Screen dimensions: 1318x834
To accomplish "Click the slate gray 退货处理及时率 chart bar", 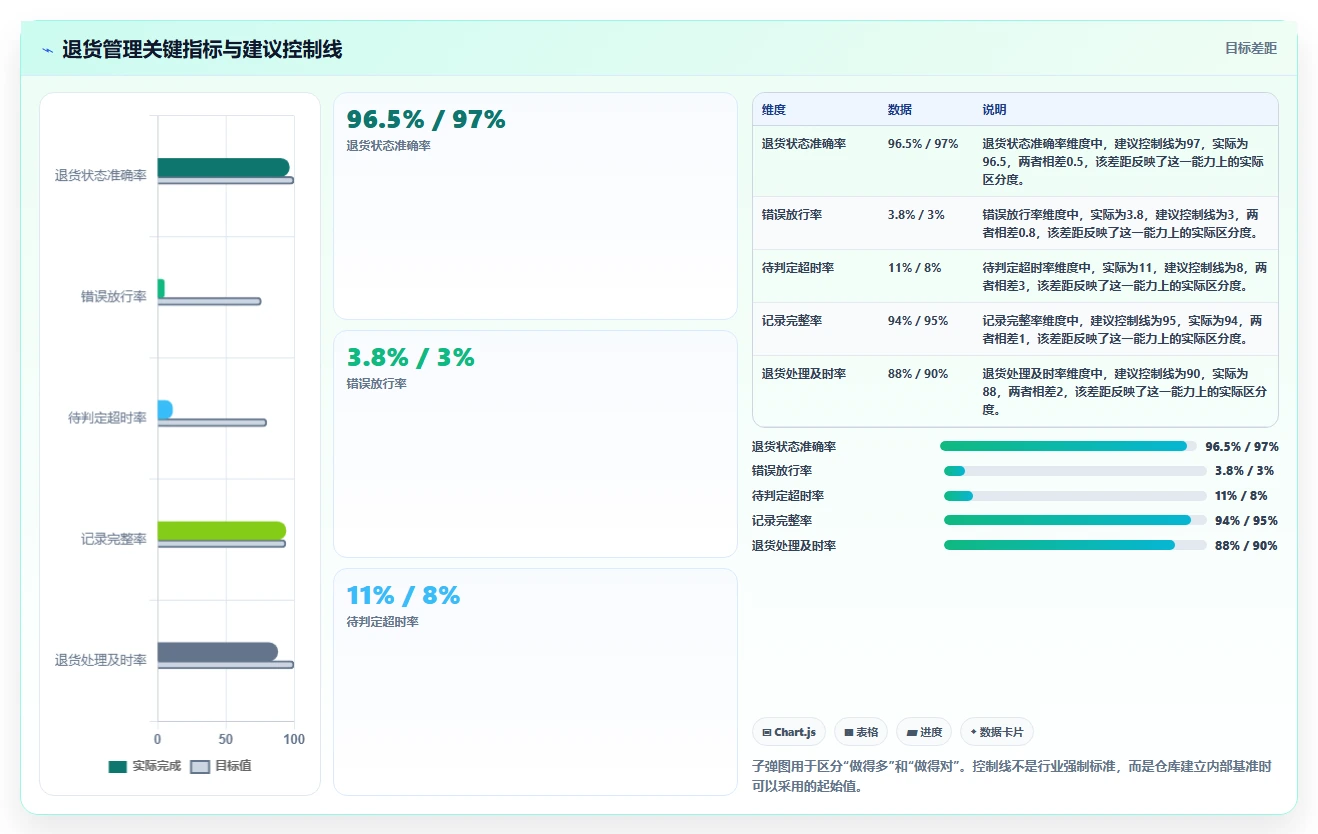I will 218,652.
